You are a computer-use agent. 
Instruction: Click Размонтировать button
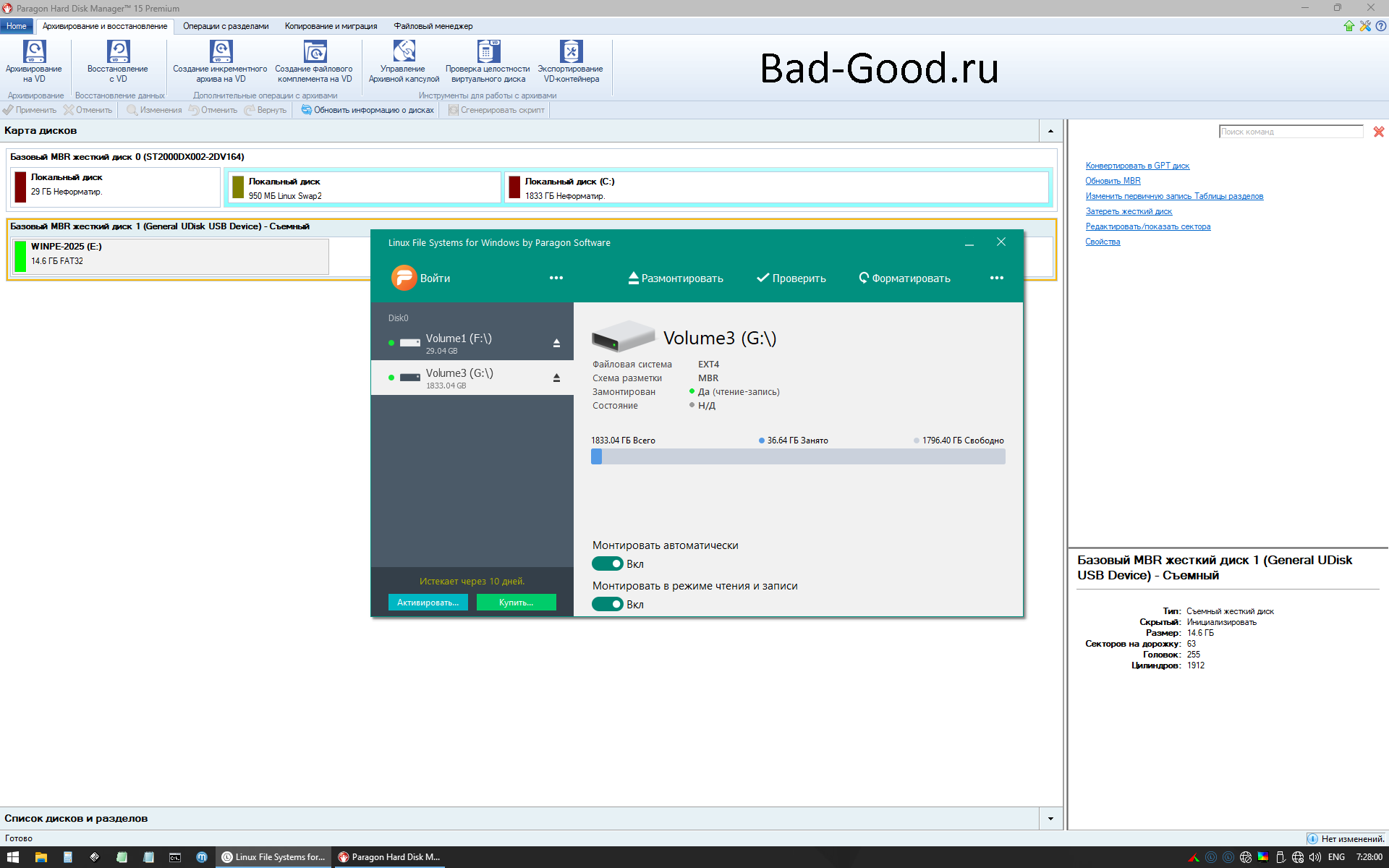(676, 278)
